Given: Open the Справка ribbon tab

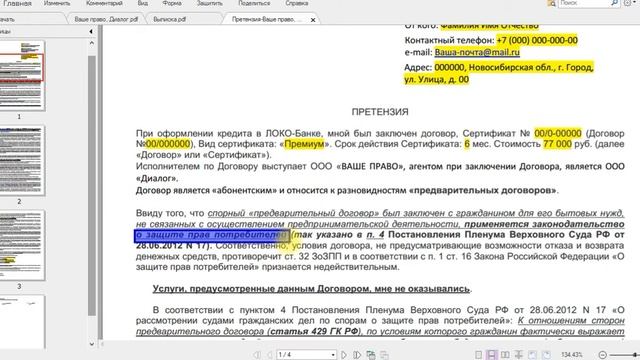Looking at the screenshot, I should 297,3.
